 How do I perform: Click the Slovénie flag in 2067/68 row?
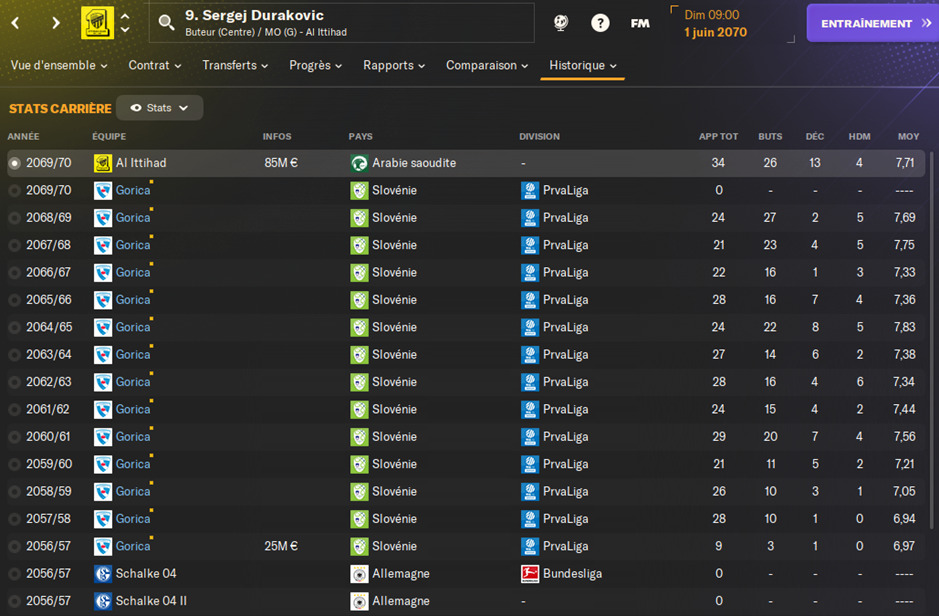pyautogui.click(x=359, y=245)
